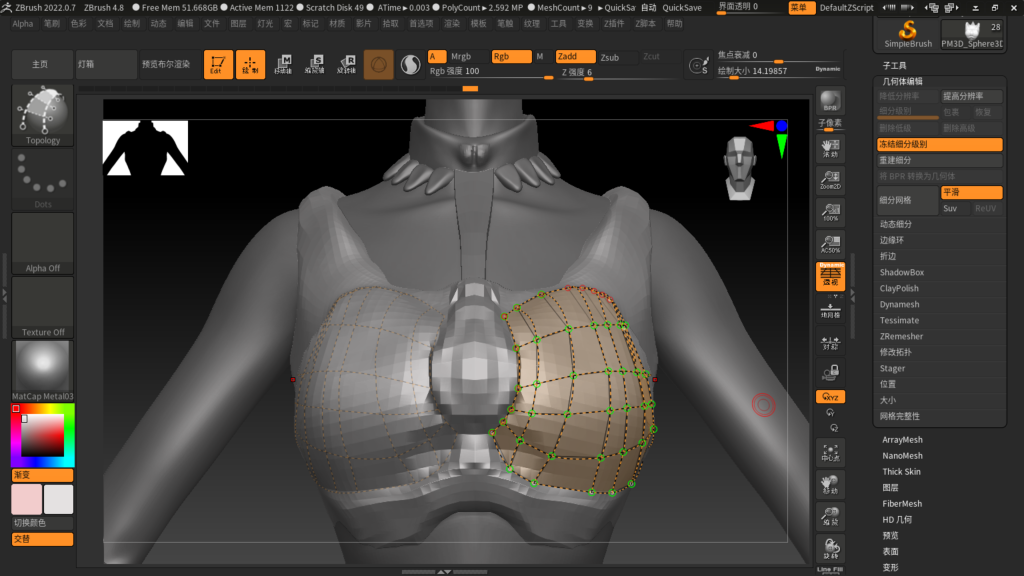The width and height of the screenshot is (1024, 576).
Task: Toggle Dynamic perspective view icon
Action: click(x=830, y=276)
